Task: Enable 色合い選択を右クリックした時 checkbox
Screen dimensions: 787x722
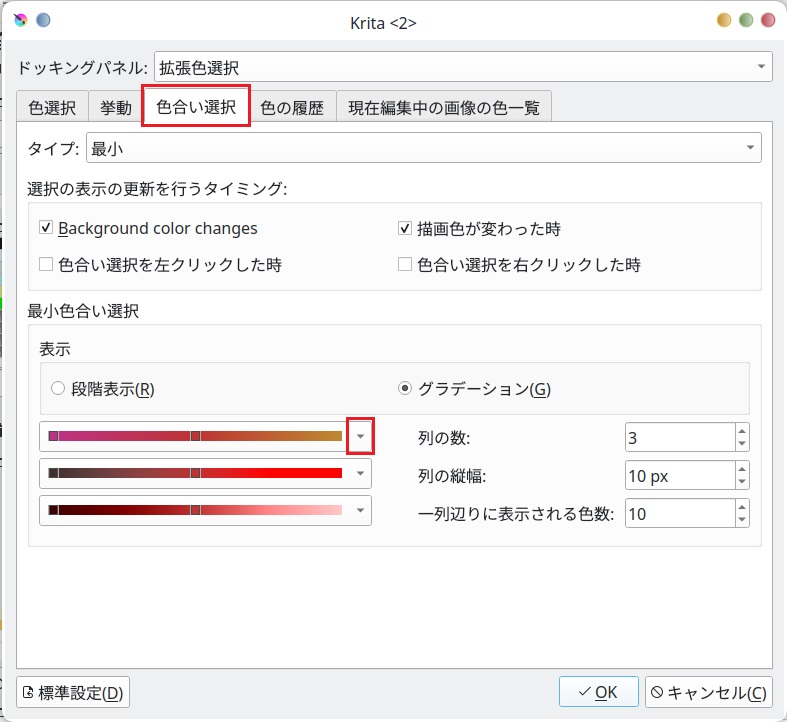Action: coord(405,265)
